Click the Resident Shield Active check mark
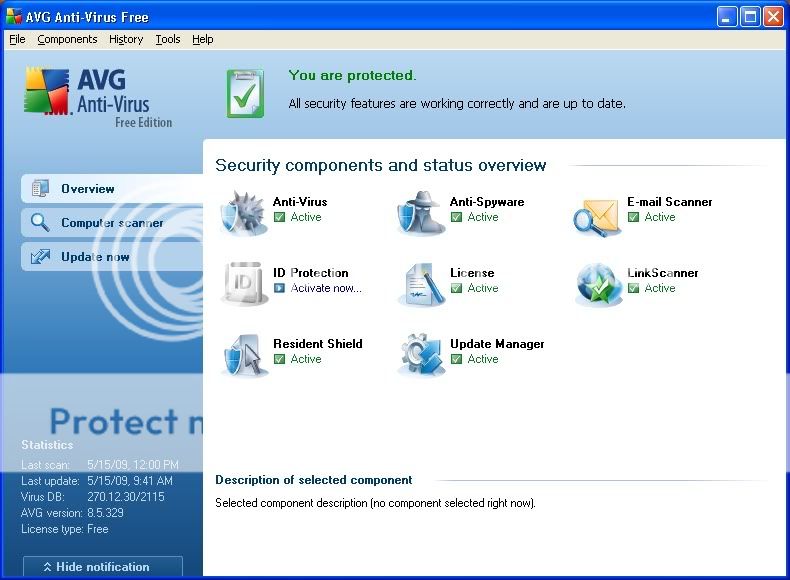Viewport: 790px width, 580px height. tap(279, 359)
